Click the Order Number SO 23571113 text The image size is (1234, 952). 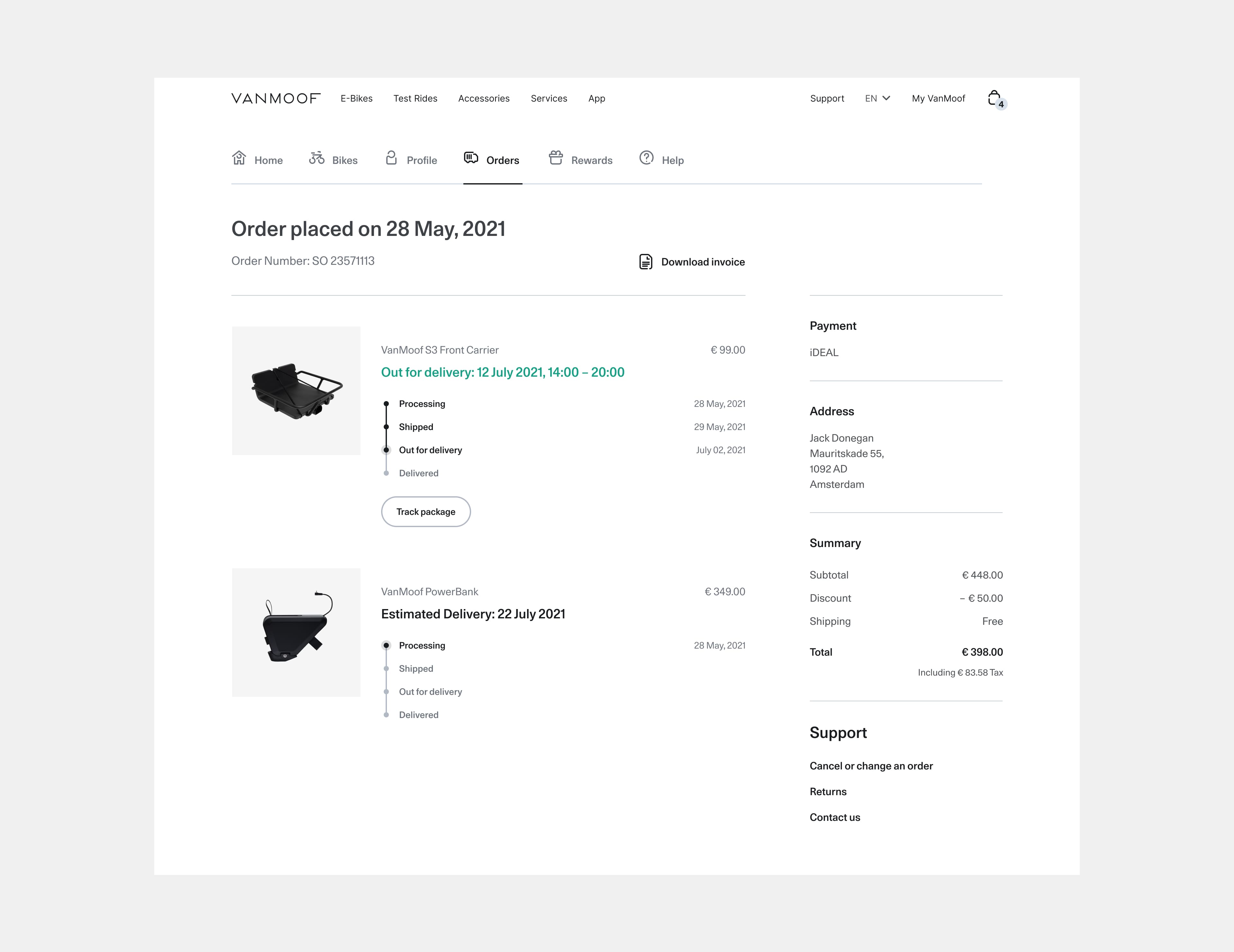coord(303,261)
